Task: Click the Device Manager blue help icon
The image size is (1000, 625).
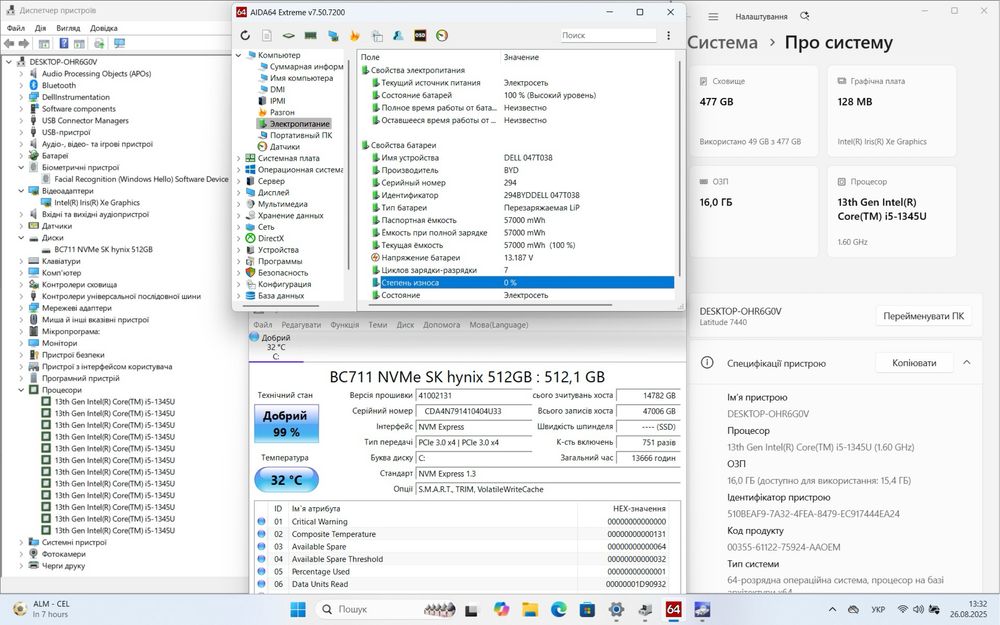Action: (63, 43)
